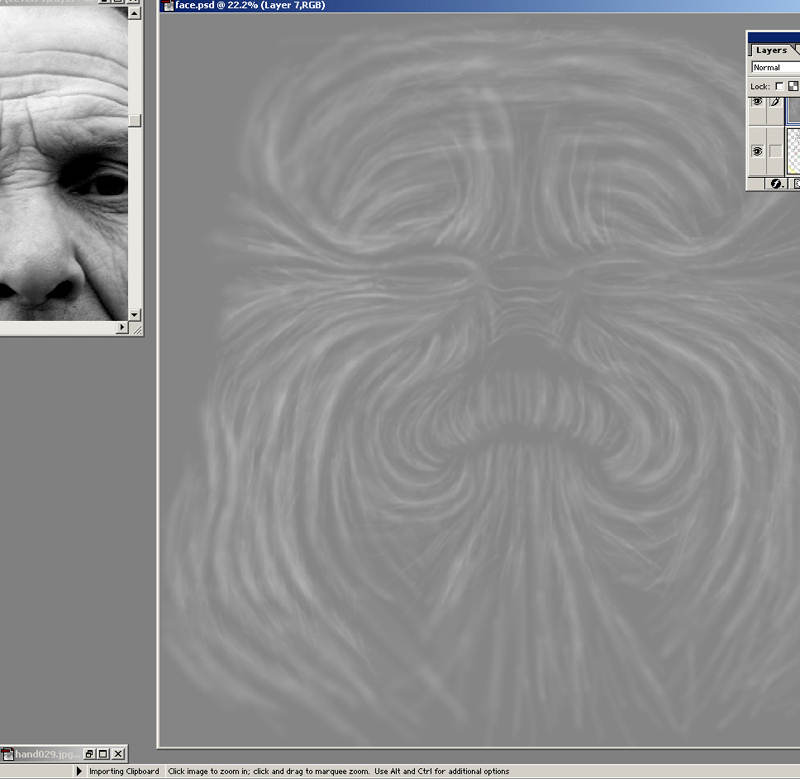Add a layer style with the f icon
Viewport: 800px width, 779px height.
coord(775,184)
